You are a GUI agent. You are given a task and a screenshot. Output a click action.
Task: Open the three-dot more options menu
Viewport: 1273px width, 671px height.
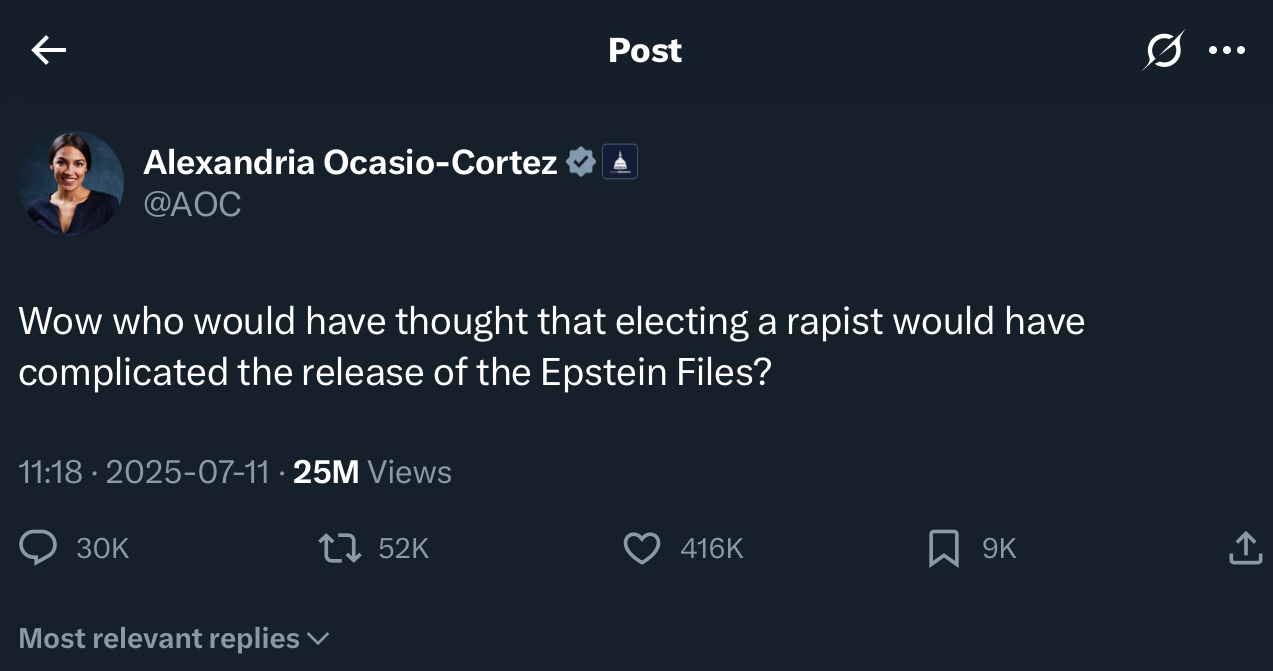click(1227, 49)
